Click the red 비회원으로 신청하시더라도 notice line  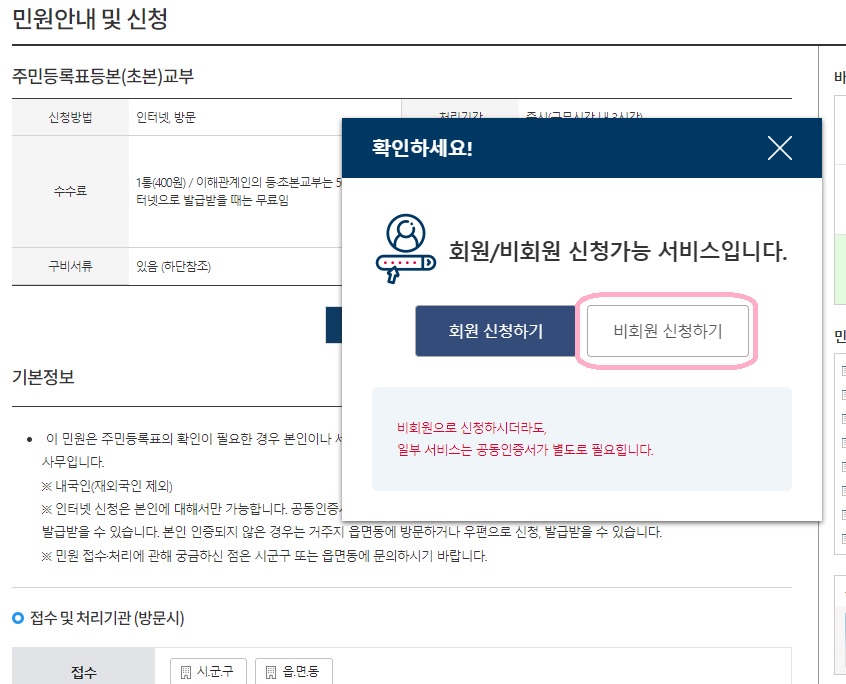472,428
